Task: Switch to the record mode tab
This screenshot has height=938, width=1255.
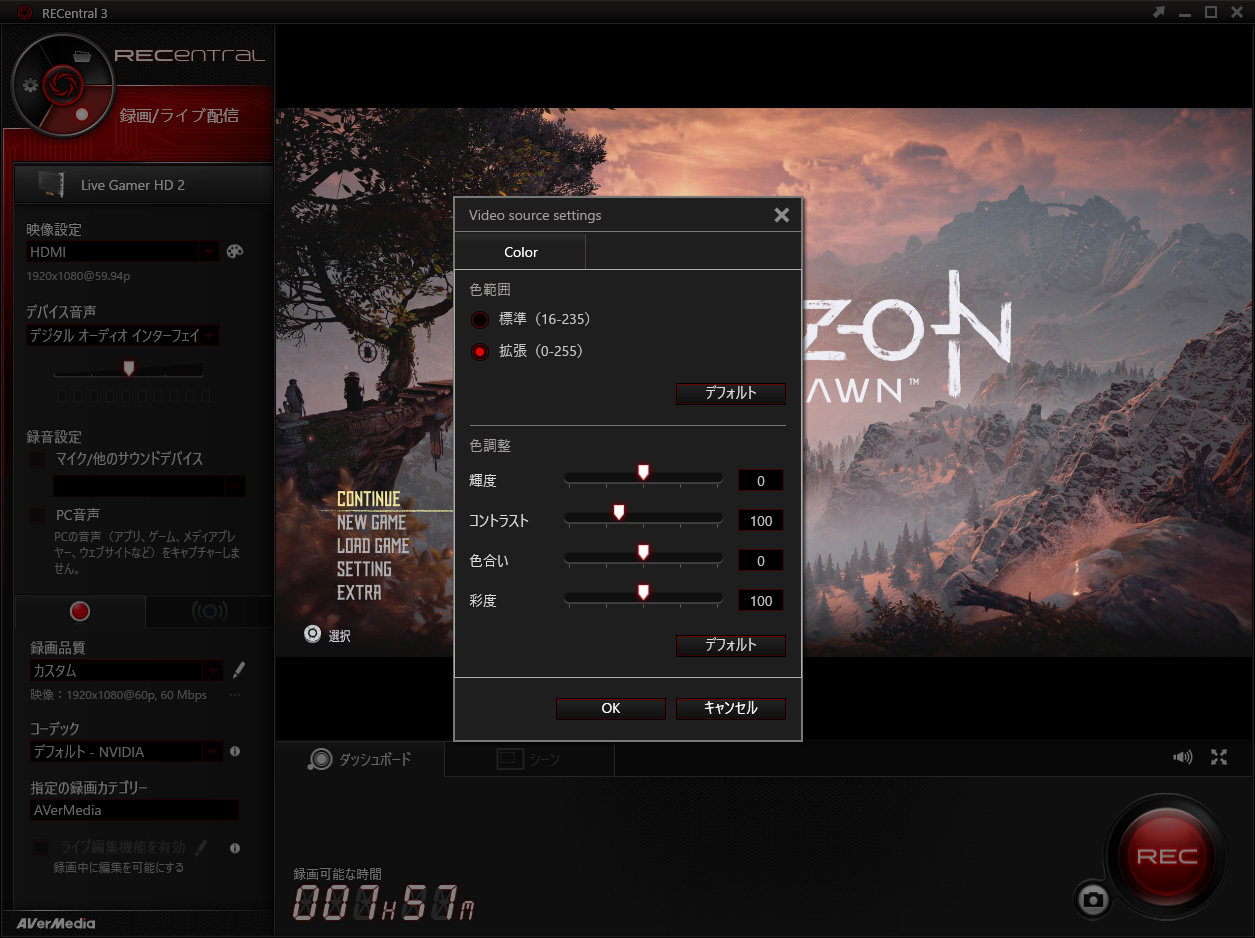Action: 80,611
